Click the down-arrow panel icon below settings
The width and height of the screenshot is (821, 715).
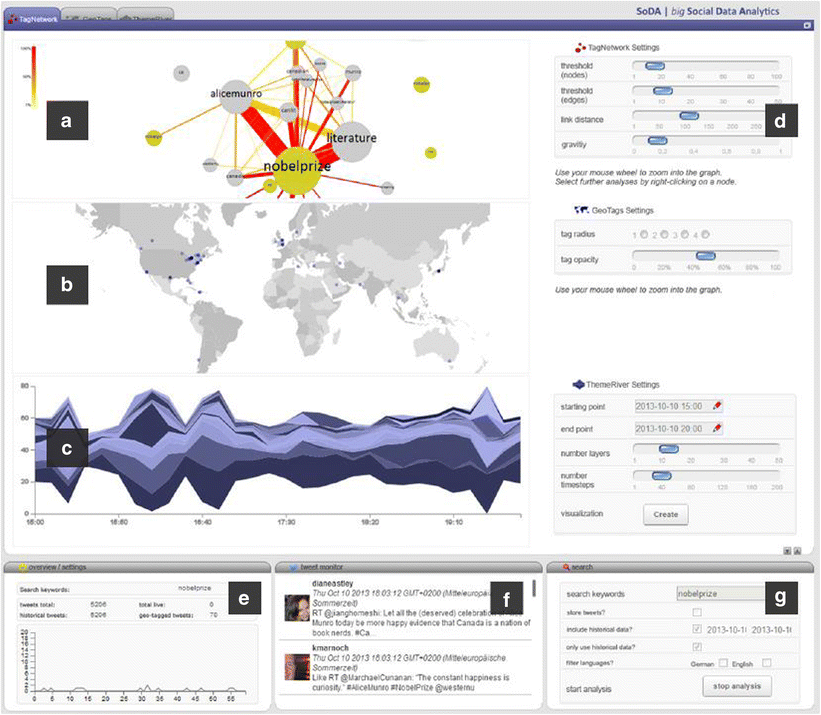click(787, 551)
